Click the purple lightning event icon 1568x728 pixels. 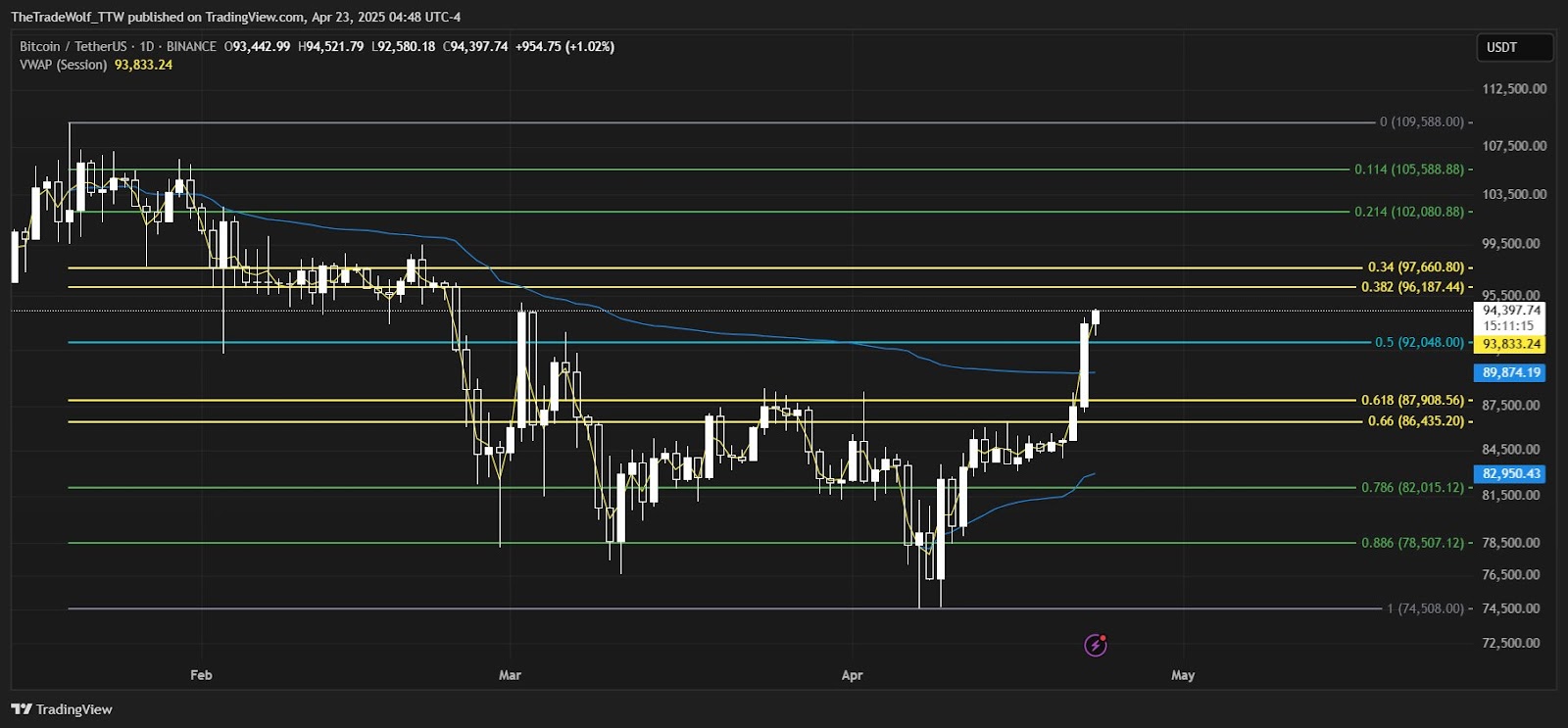tap(1096, 645)
